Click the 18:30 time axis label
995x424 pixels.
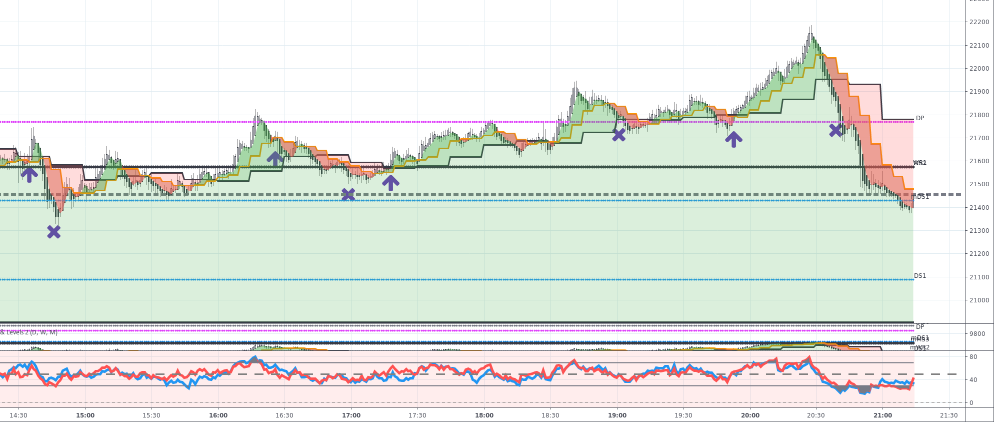pyautogui.click(x=550, y=416)
